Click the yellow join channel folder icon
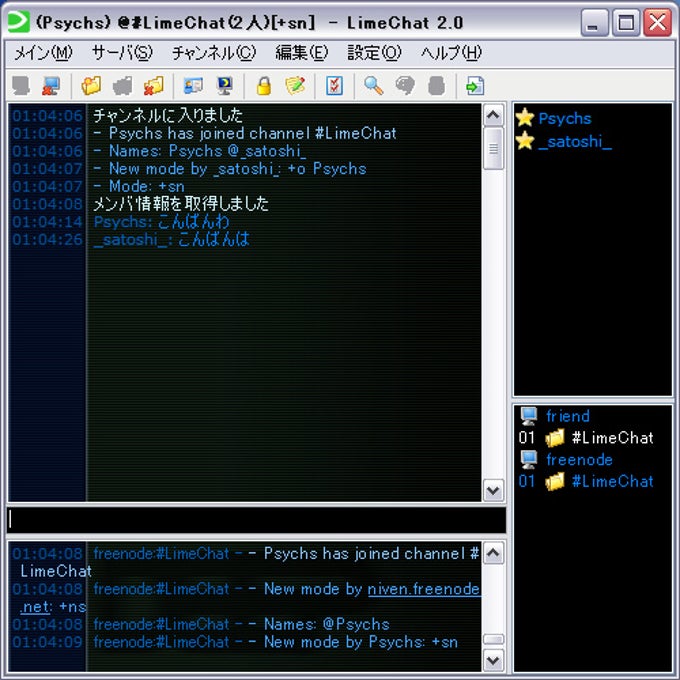Screen dimensions: 680x680 [x=91, y=85]
